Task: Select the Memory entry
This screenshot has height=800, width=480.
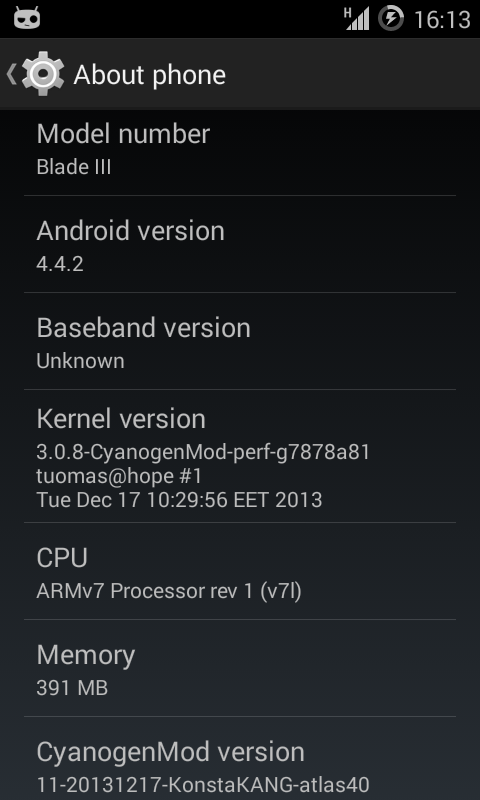Action: tap(240, 668)
